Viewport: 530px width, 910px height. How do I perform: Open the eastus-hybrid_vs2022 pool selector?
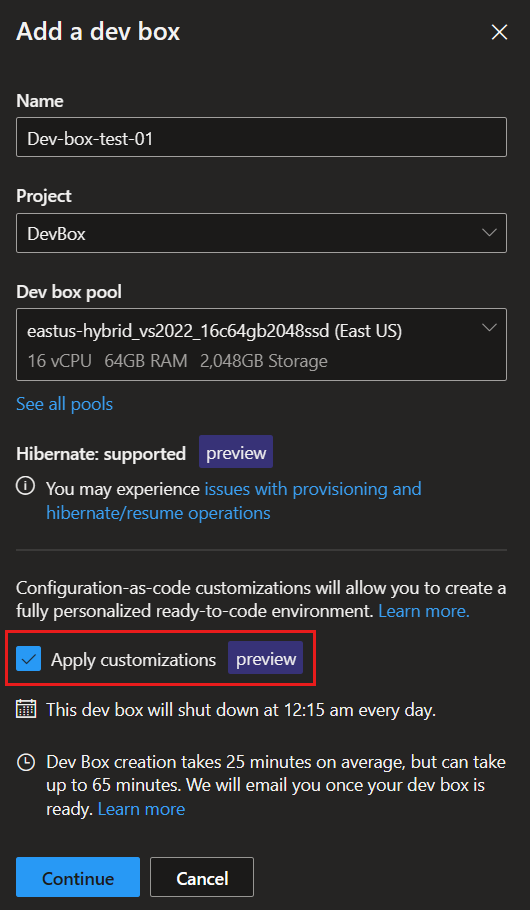(x=261, y=345)
